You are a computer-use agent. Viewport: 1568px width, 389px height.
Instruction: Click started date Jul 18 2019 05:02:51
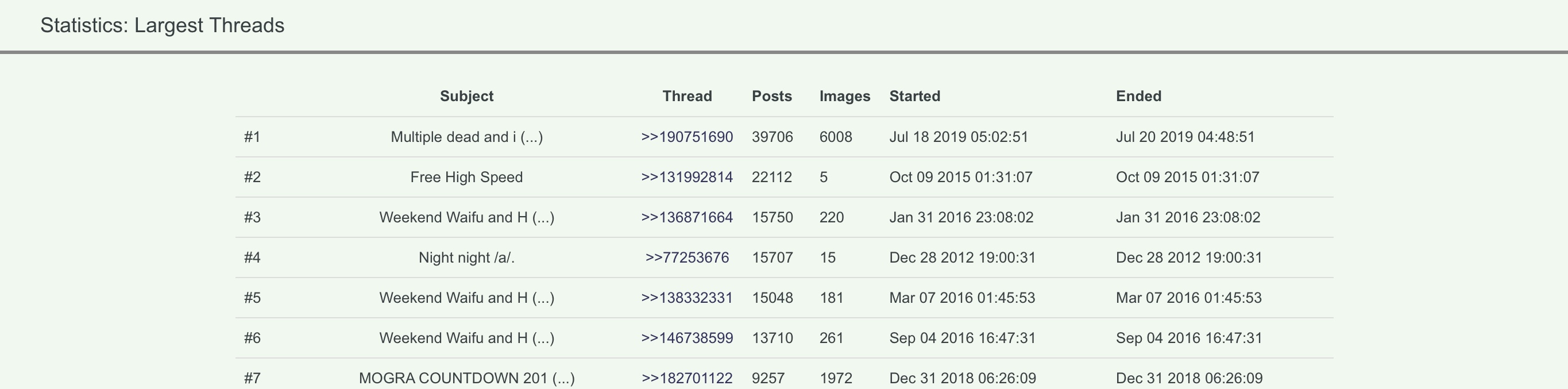(959, 137)
